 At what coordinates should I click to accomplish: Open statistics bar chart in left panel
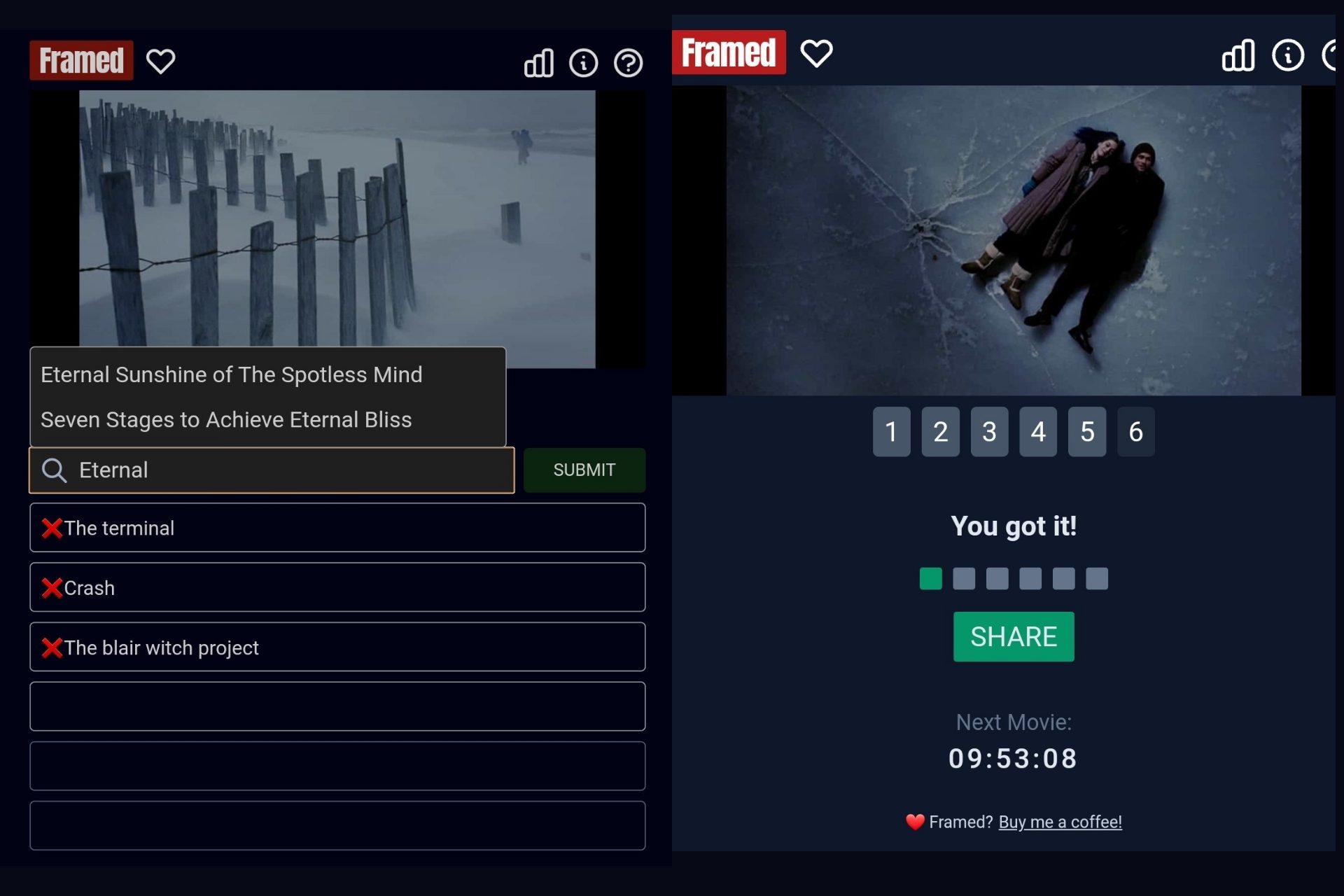click(539, 63)
